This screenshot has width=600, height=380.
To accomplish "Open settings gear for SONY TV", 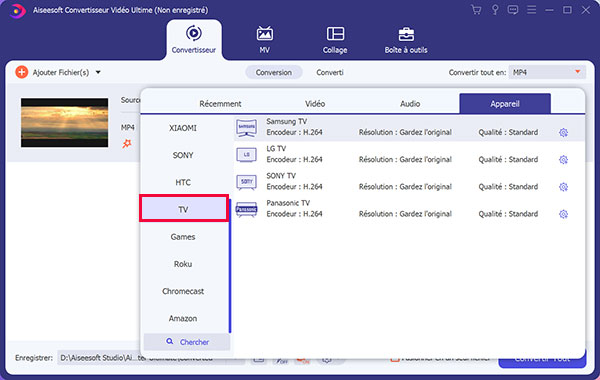I will click(x=563, y=187).
